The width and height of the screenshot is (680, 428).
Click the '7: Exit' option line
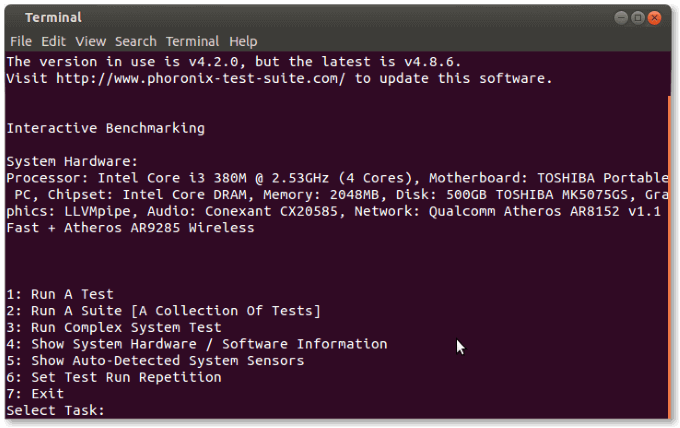click(35, 394)
